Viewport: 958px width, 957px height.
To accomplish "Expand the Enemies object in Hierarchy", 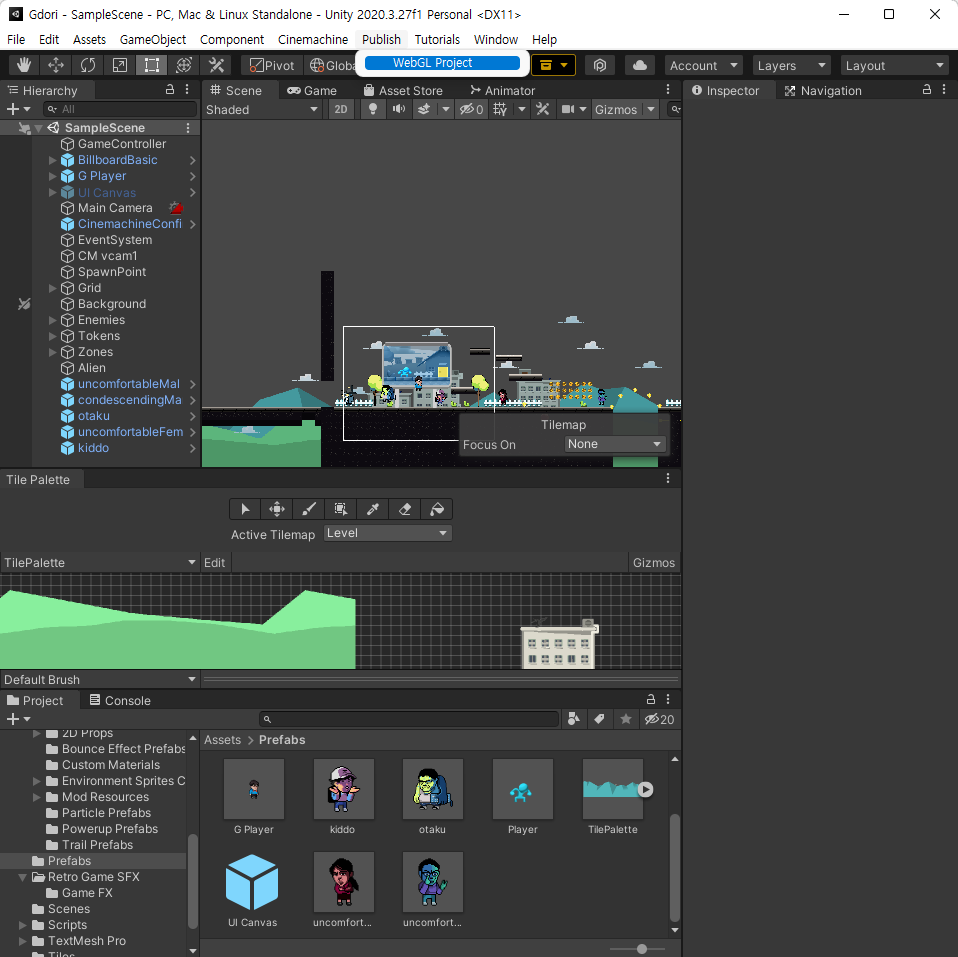I will (x=53, y=320).
